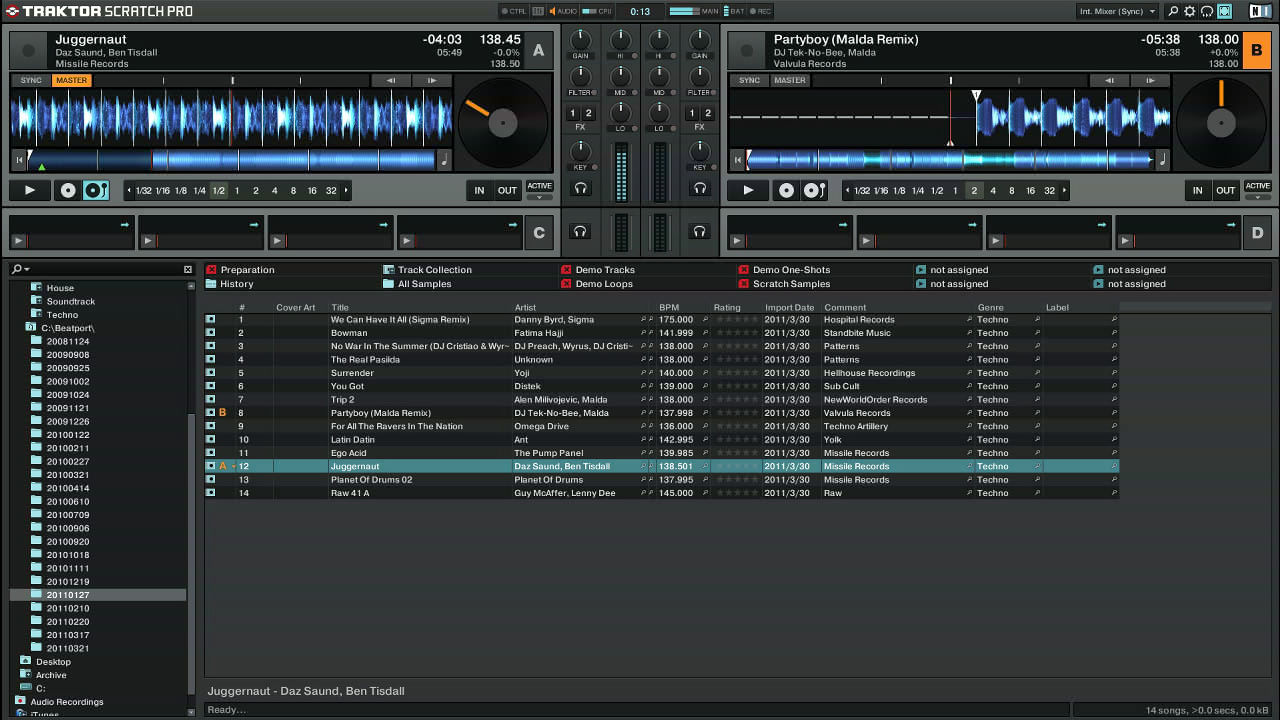Viewport: 1280px width, 720px height.
Task: Click the tick metronome note icon on Deck B
Action: click(1163, 159)
